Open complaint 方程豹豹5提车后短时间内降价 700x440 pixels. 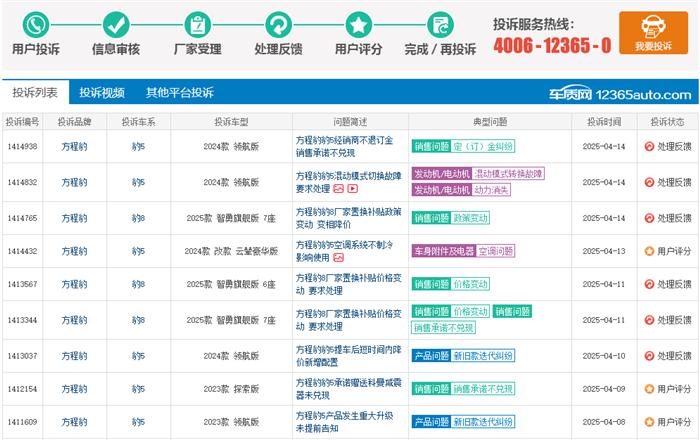click(x=348, y=356)
